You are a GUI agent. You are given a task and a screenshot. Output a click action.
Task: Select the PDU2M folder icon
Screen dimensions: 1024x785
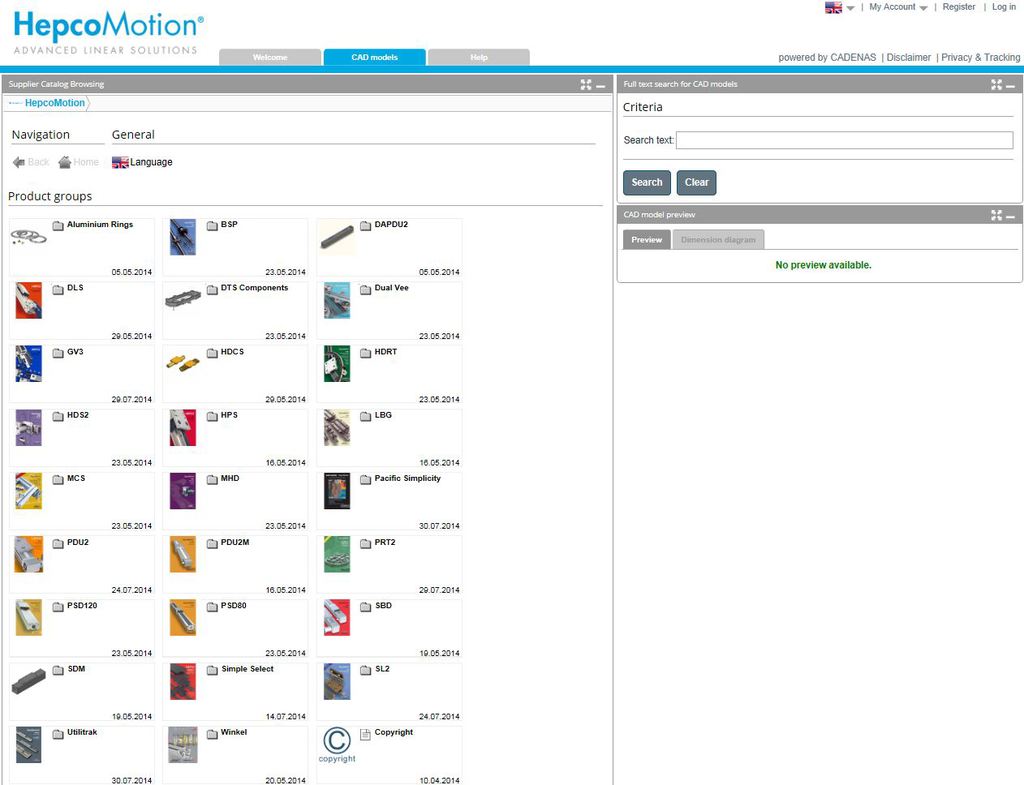click(x=212, y=543)
